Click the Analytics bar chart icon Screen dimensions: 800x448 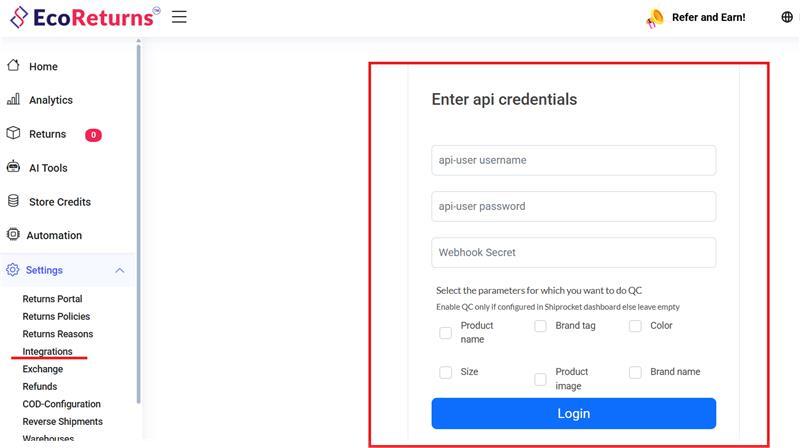14,100
